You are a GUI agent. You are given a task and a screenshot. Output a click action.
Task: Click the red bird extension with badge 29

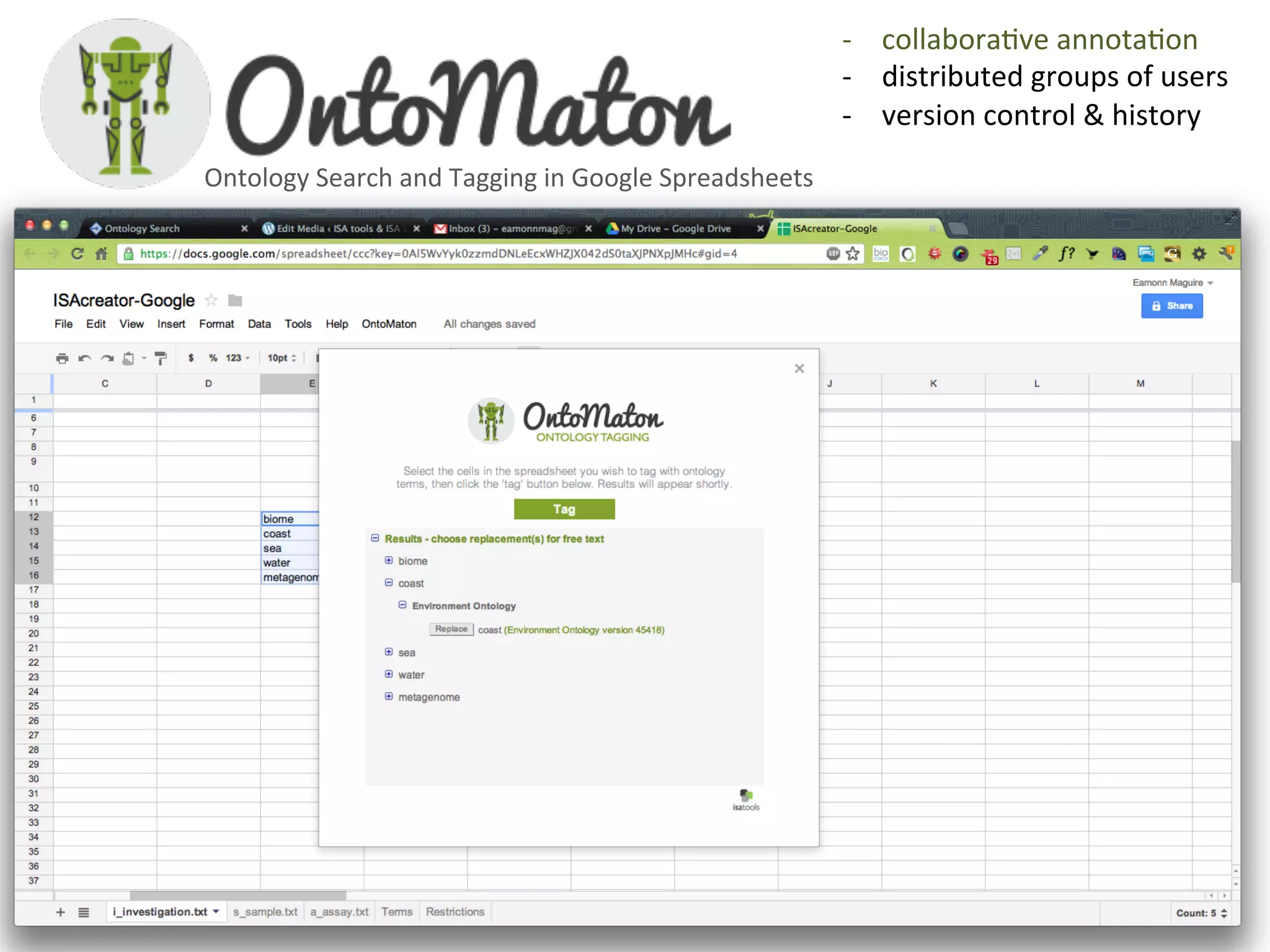coord(989,255)
